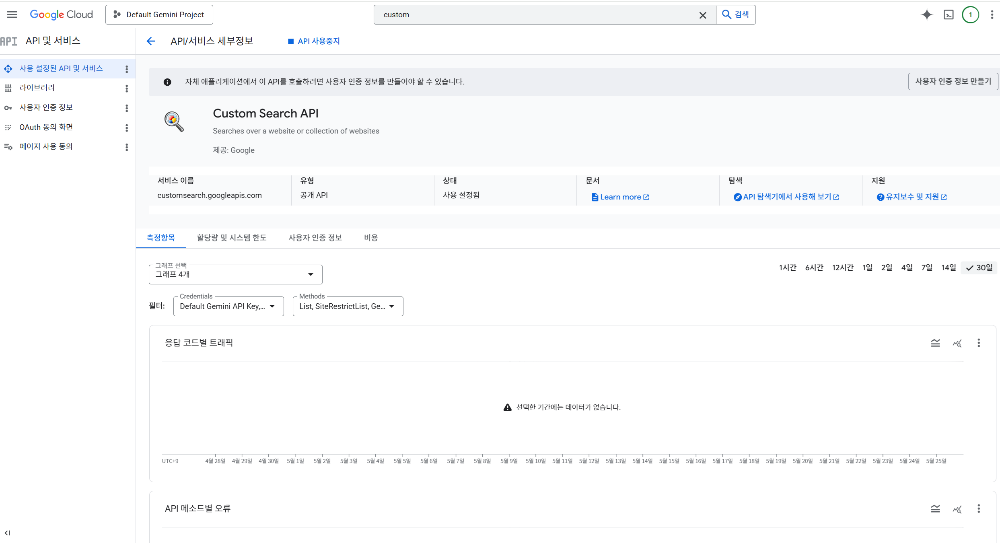Toggle legend on 응답 코드별 트래픽 chart

(935, 343)
